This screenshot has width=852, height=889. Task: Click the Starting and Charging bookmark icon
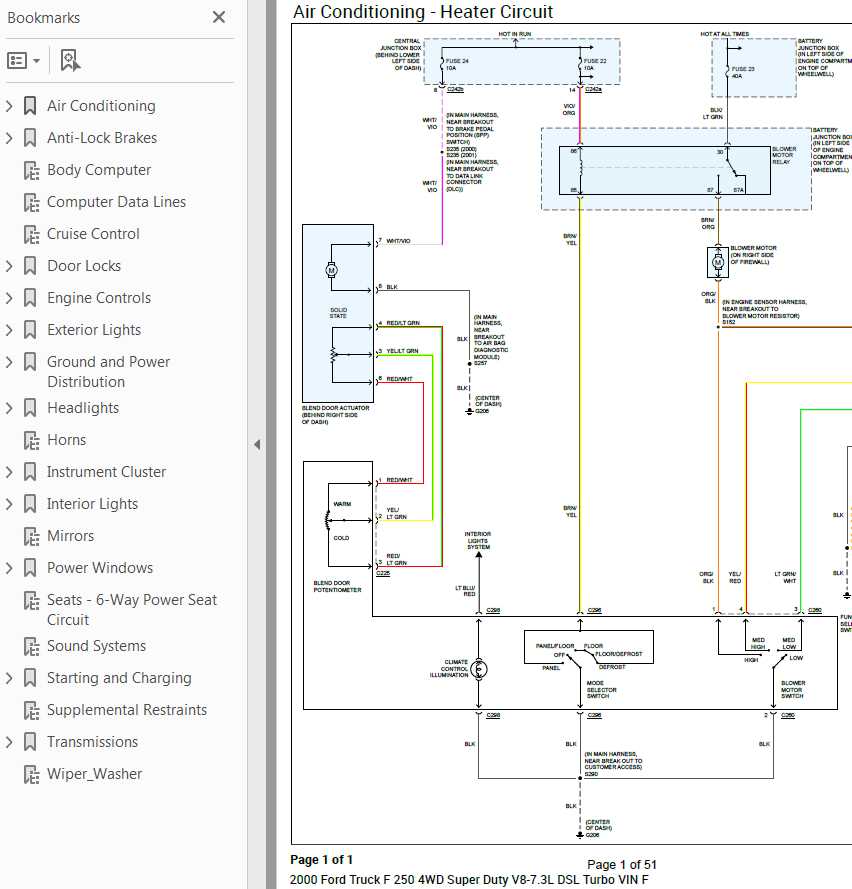click(x=30, y=678)
